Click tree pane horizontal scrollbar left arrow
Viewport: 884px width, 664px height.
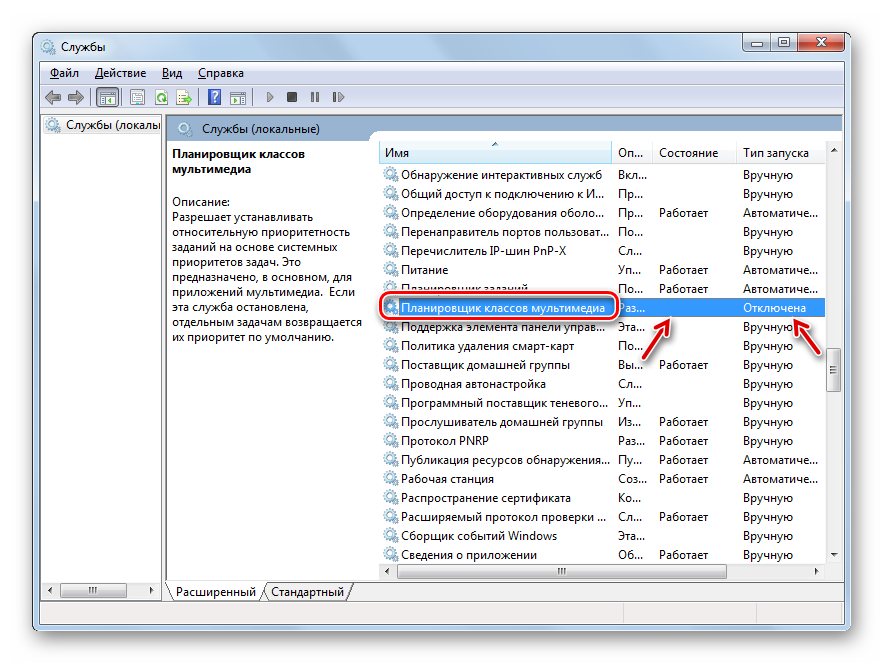(50, 590)
